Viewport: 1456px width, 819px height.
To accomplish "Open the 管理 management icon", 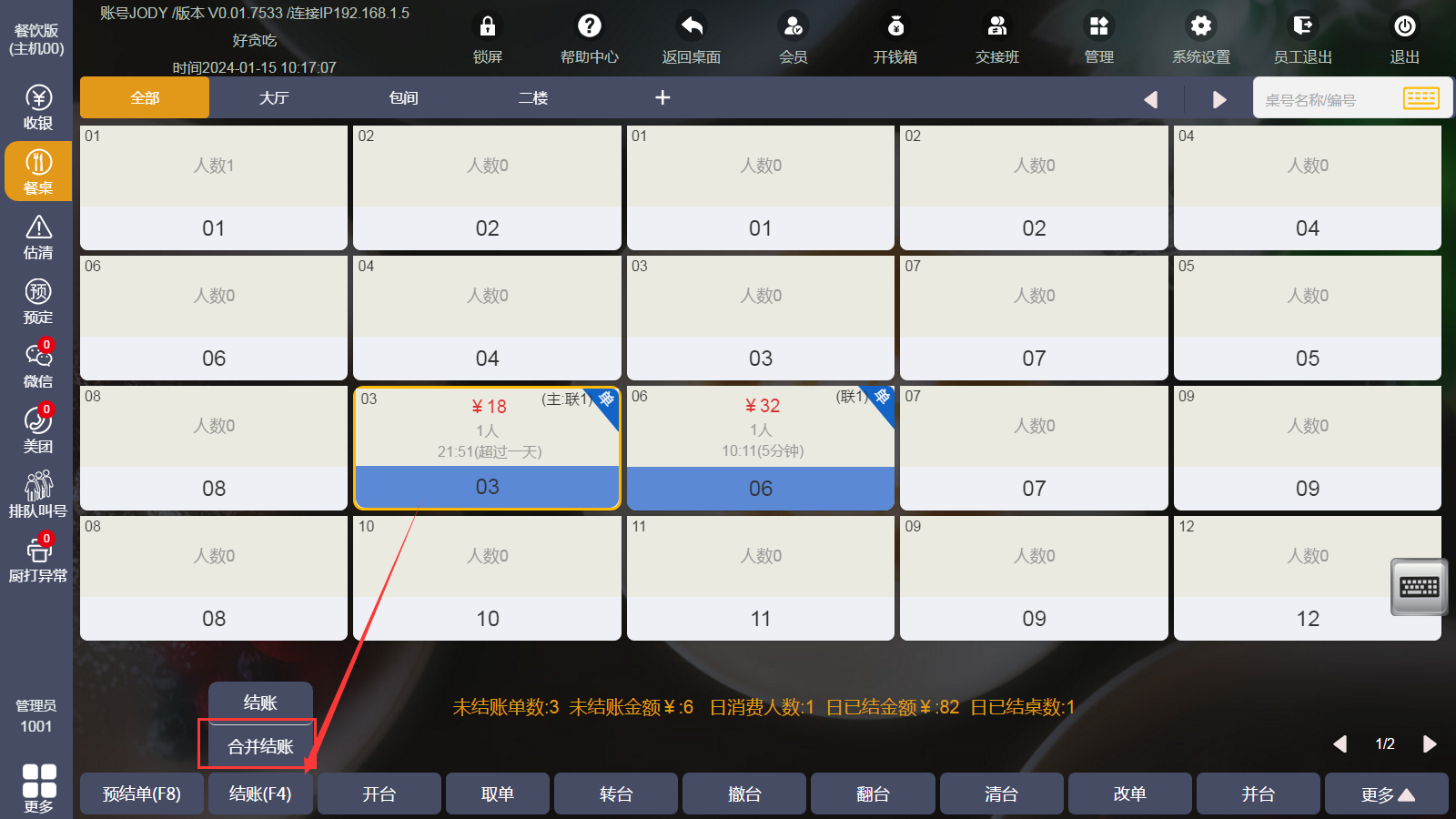I will pyautogui.click(x=1099, y=38).
